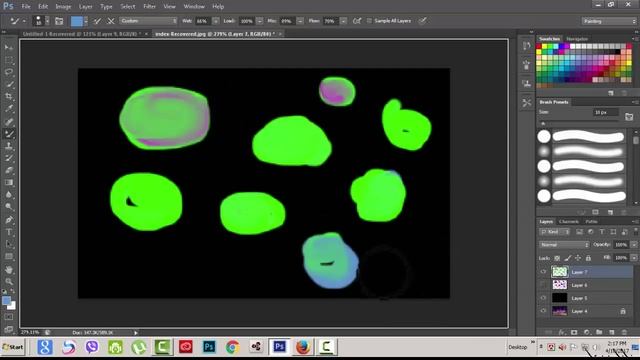Click the foreground color swatch in toolbox
This screenshot has width=640, height=360.
[x=6, y=301]
